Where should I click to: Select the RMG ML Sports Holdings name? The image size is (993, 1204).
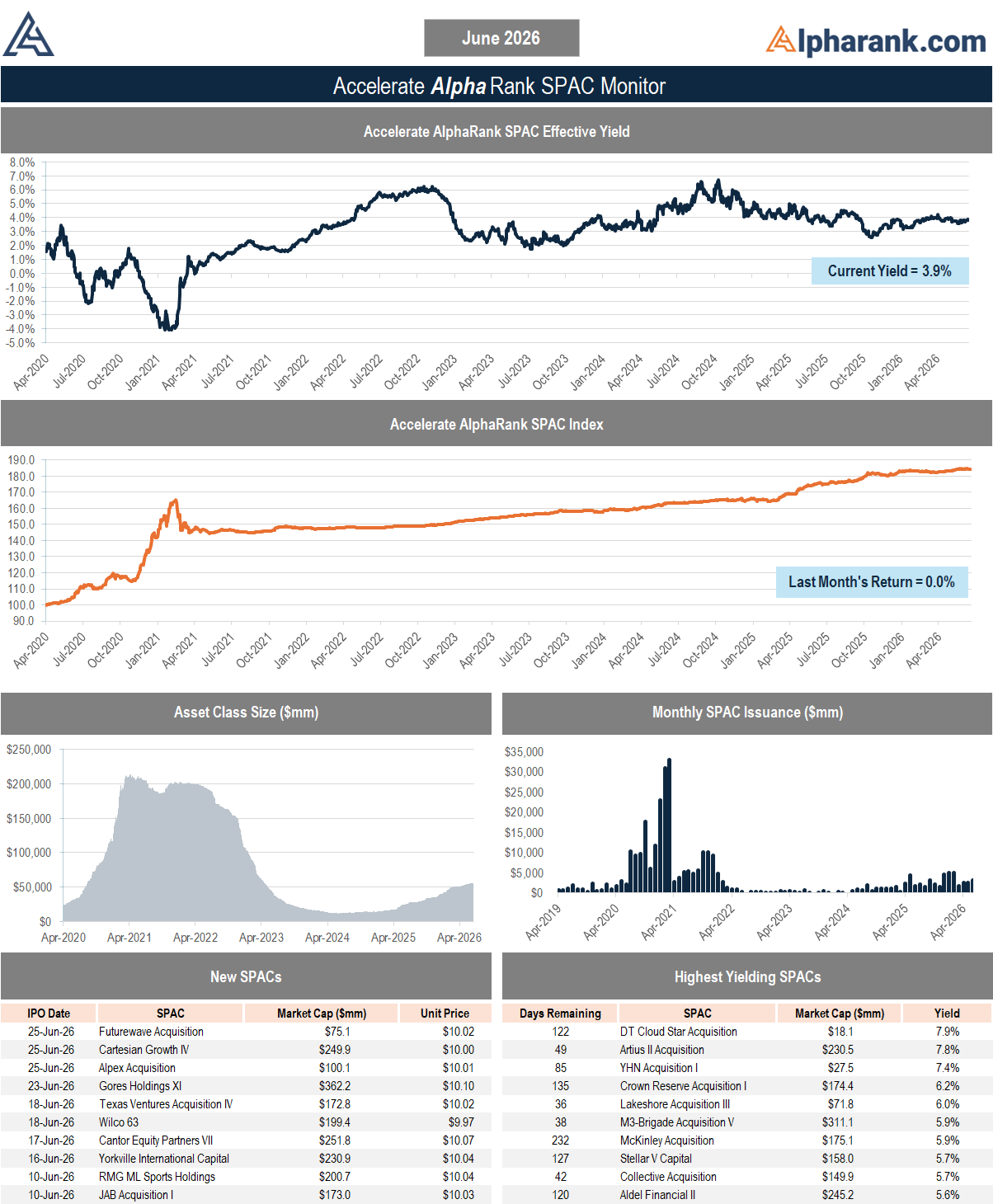[157, 1177]
